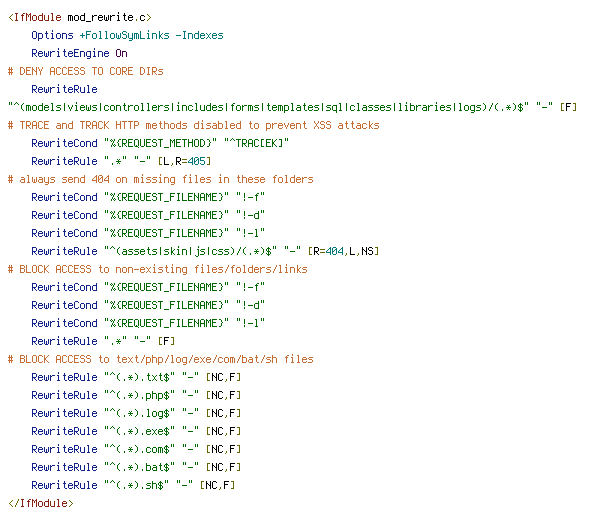Click the Options +FollowSymLinks -Indexes line
Image resolution: width=600 pixels, height=520 pixels.
click(127, 36)
